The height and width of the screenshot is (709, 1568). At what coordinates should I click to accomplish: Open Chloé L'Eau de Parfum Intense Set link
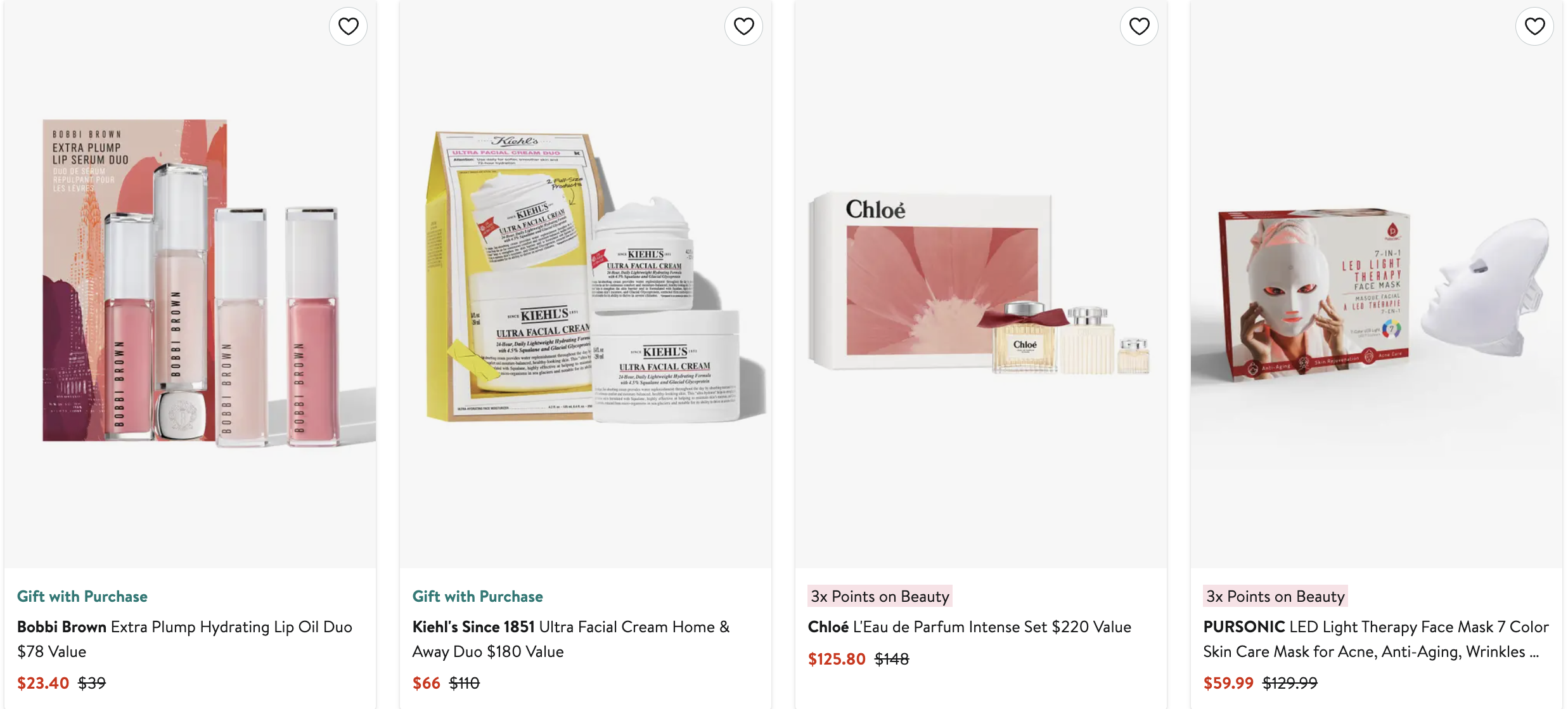(969, 627)
